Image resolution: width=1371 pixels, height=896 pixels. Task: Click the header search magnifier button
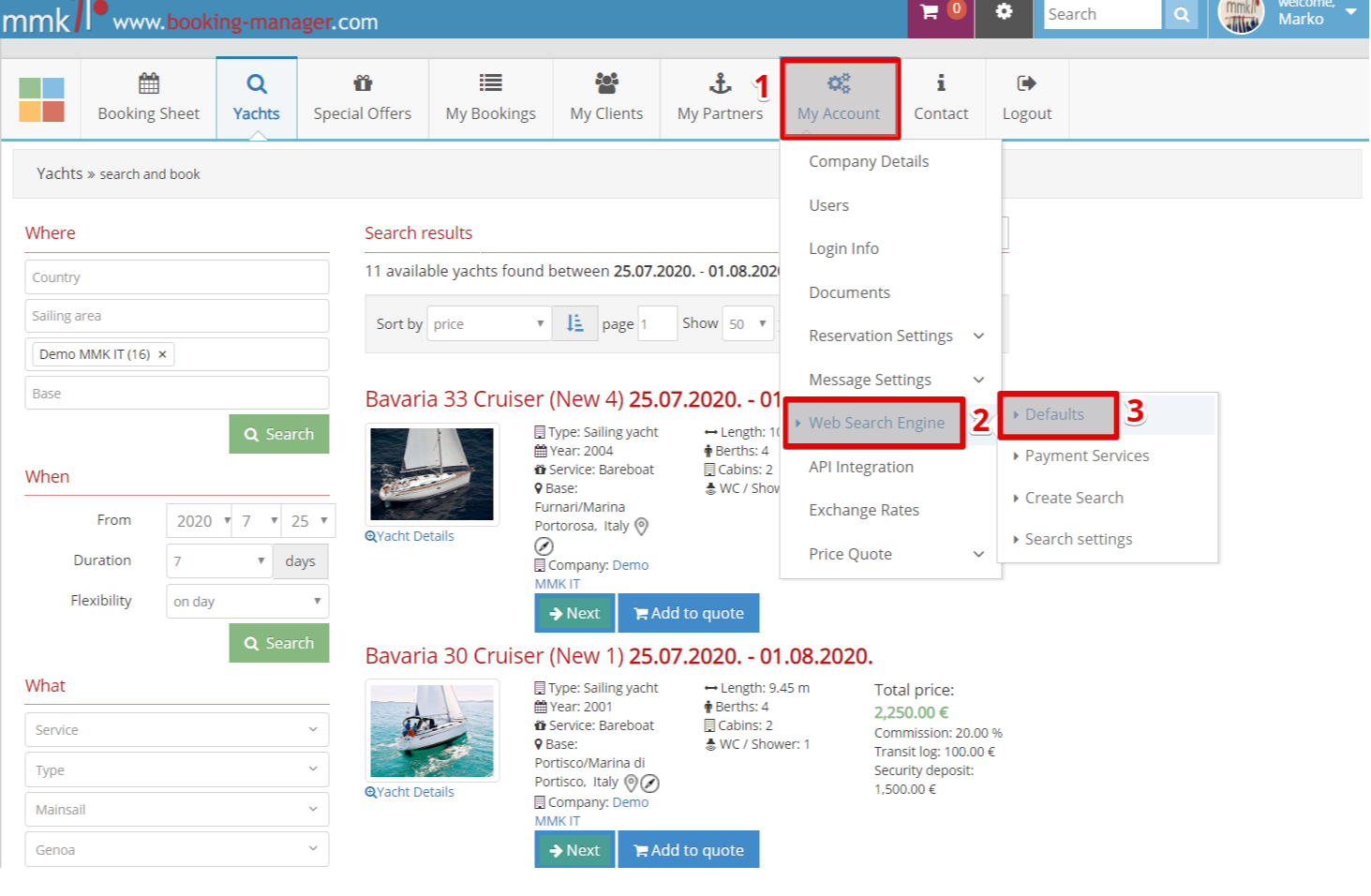pyautogui.click(x=1181, y=14)
